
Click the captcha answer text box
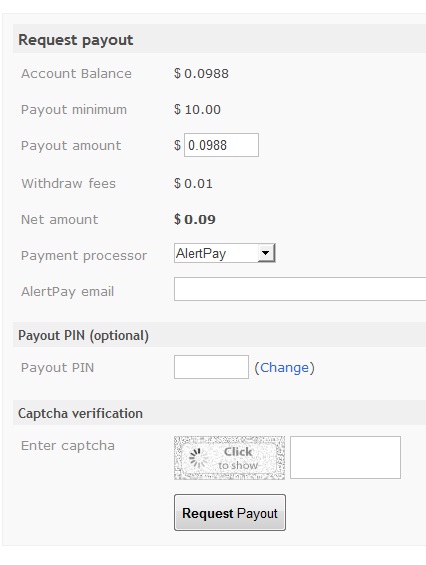pos(345,457)
